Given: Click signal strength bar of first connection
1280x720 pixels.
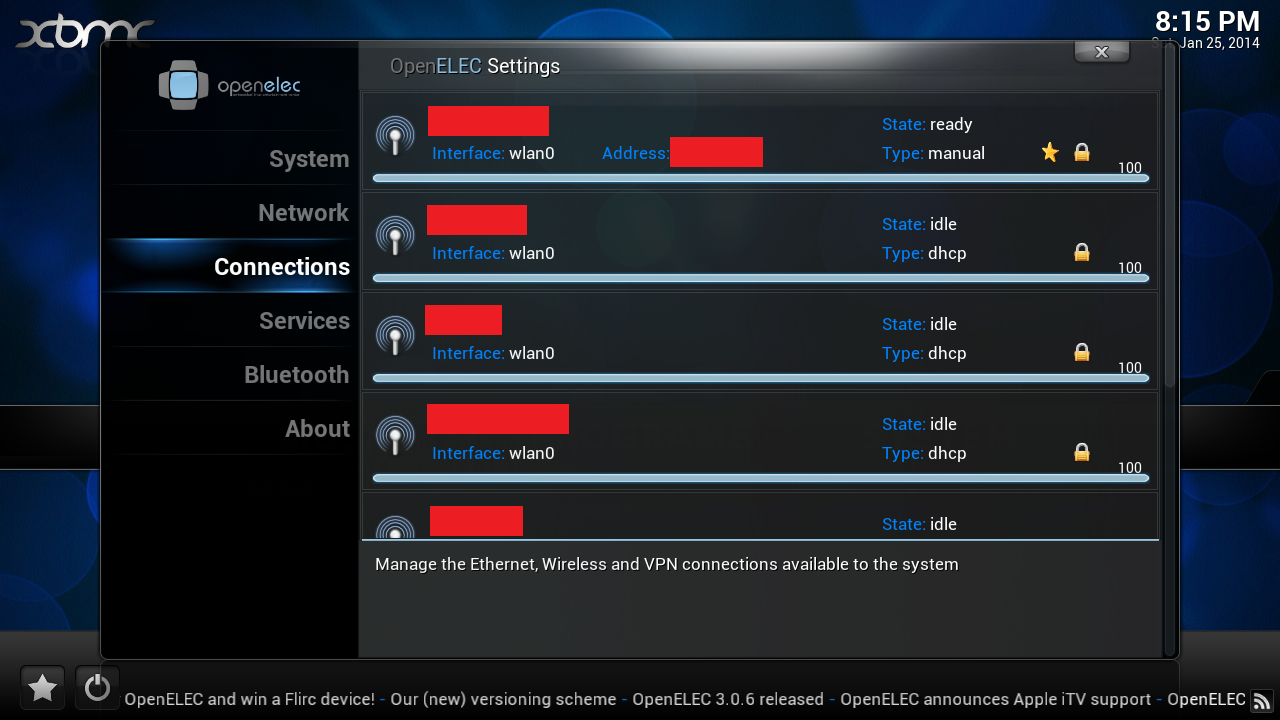Looking at the screenshot, I should coord(760,178).
